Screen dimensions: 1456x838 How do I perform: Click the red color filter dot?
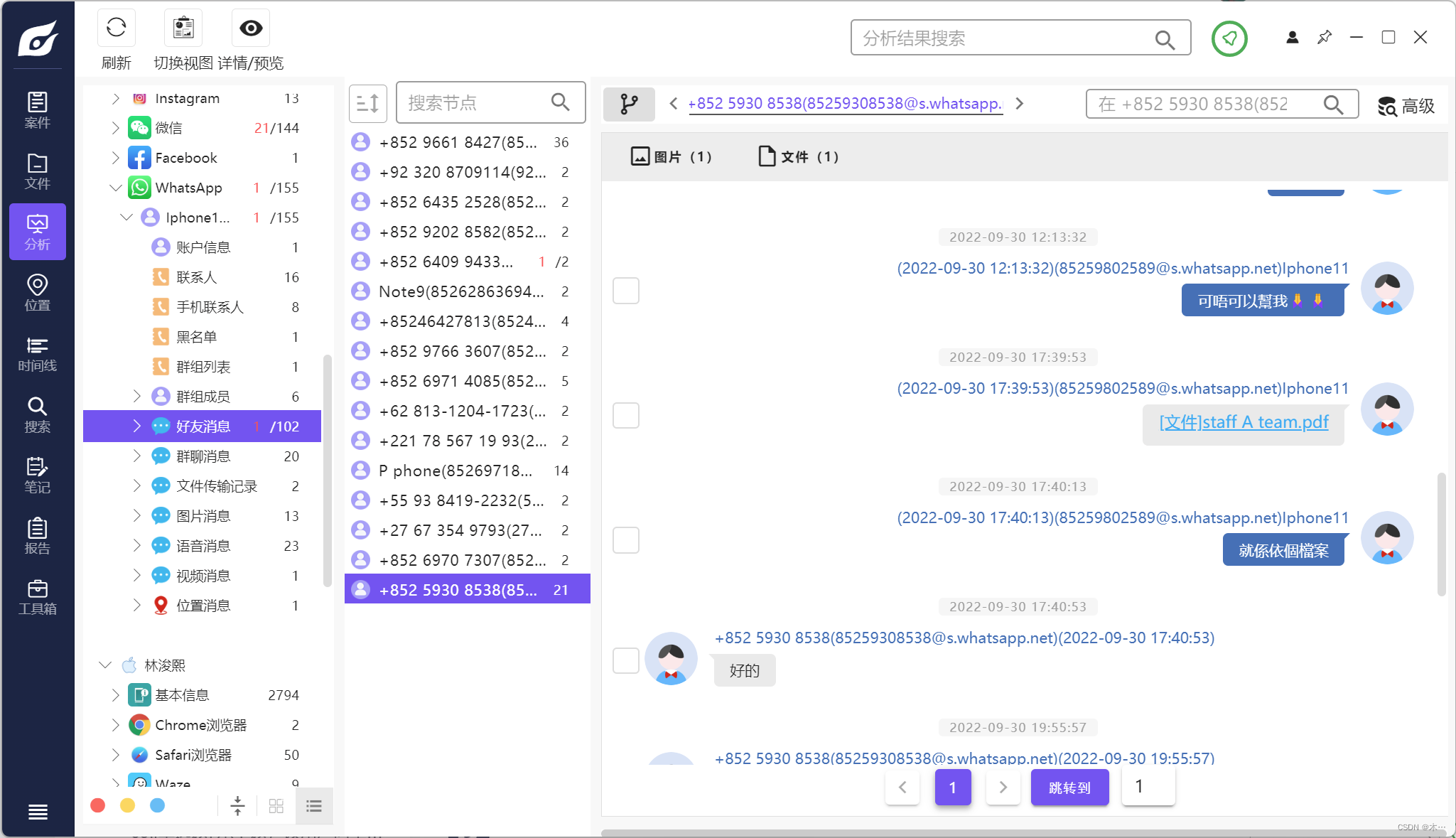coord(98,805)
